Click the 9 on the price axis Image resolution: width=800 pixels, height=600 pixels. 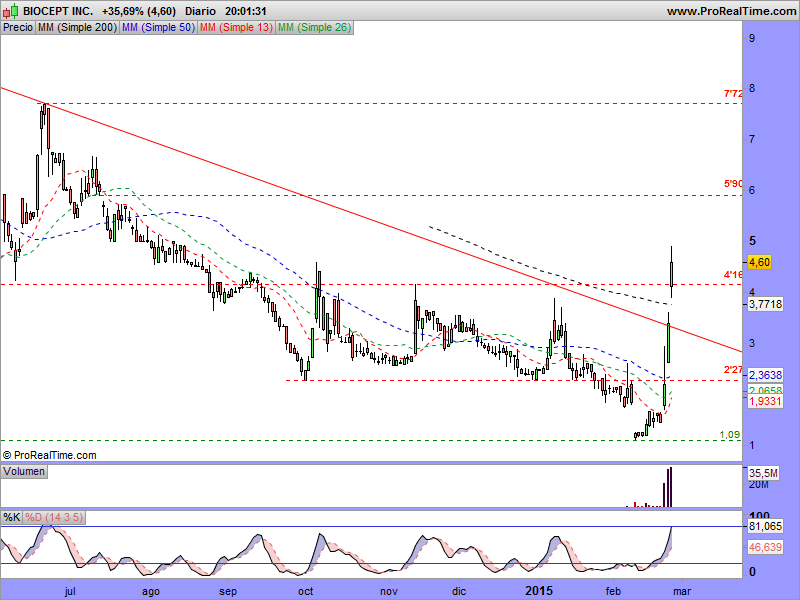pyautogui.click(x=752, y=38)
